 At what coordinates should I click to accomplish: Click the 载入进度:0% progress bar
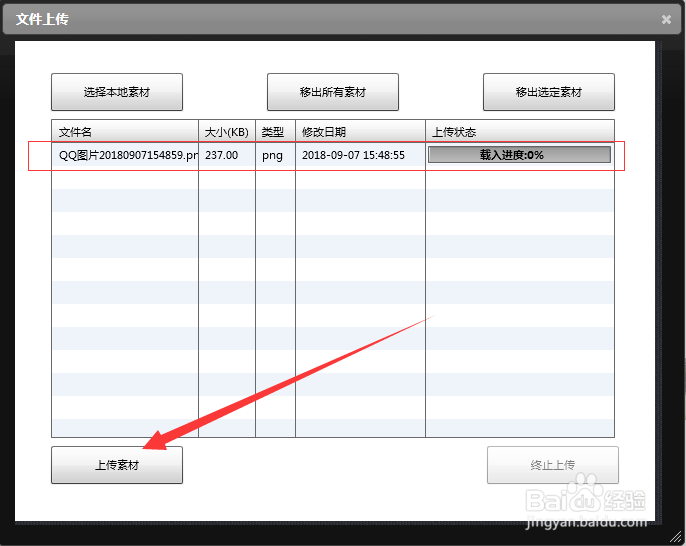tap(519, 155)
